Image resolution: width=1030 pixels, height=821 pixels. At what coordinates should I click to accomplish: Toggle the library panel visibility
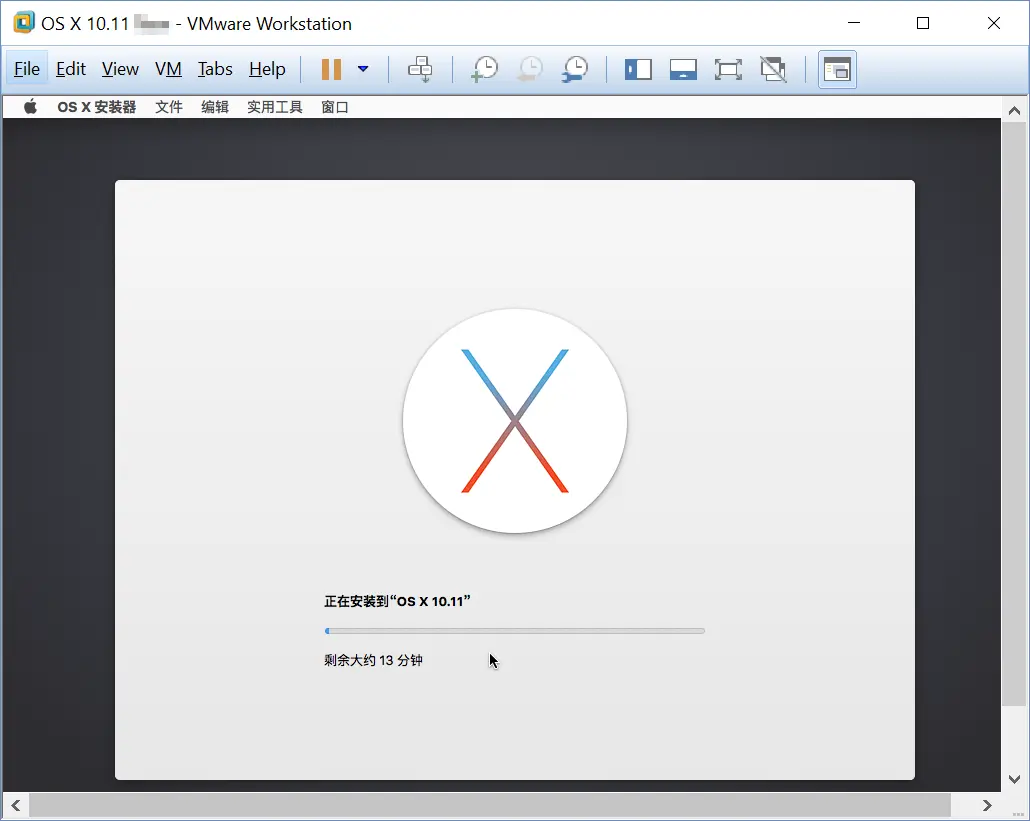[638, 69]
